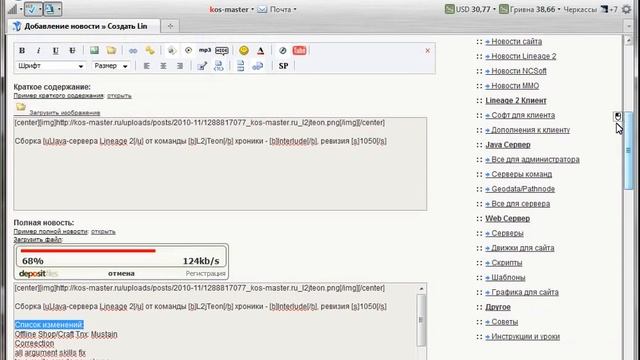Click the highlighted Список изменений text

click(49, 325)
